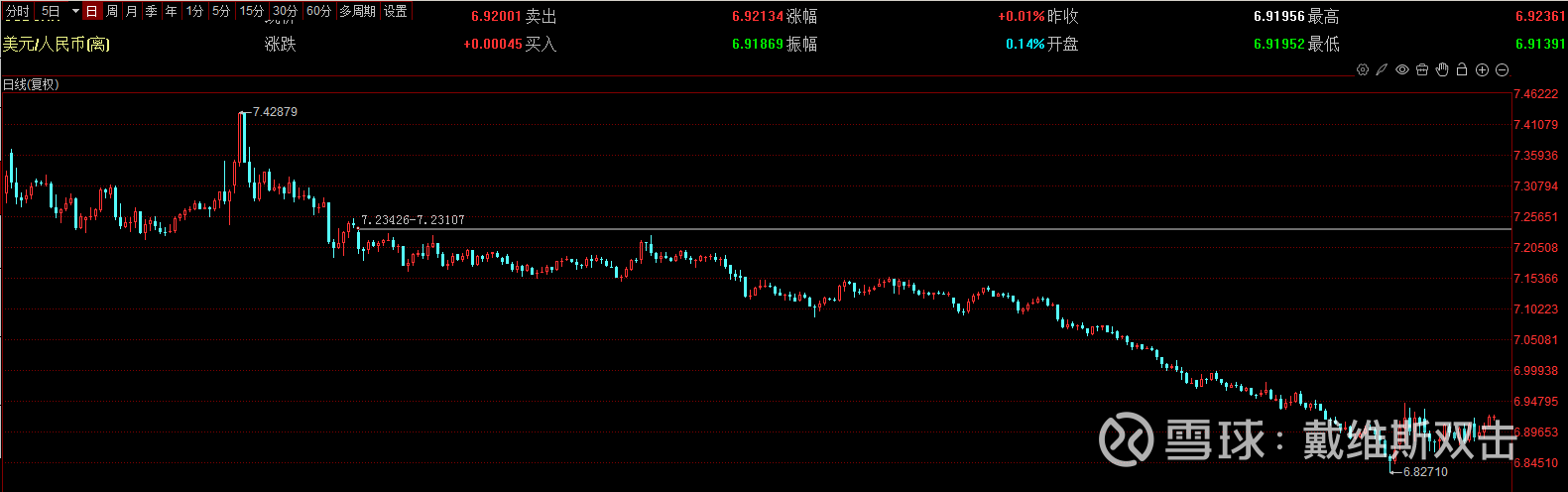Click the 涨幅 value +0.01%
1568x492 pixels.
[x=1022, y=17]
